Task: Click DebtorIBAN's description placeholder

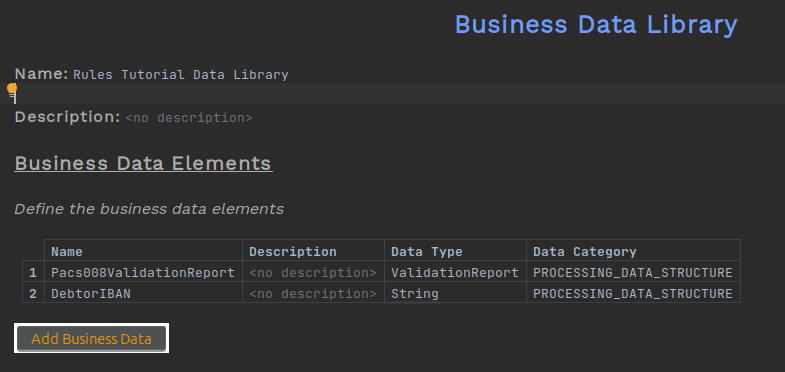Action: pos(313,293)
